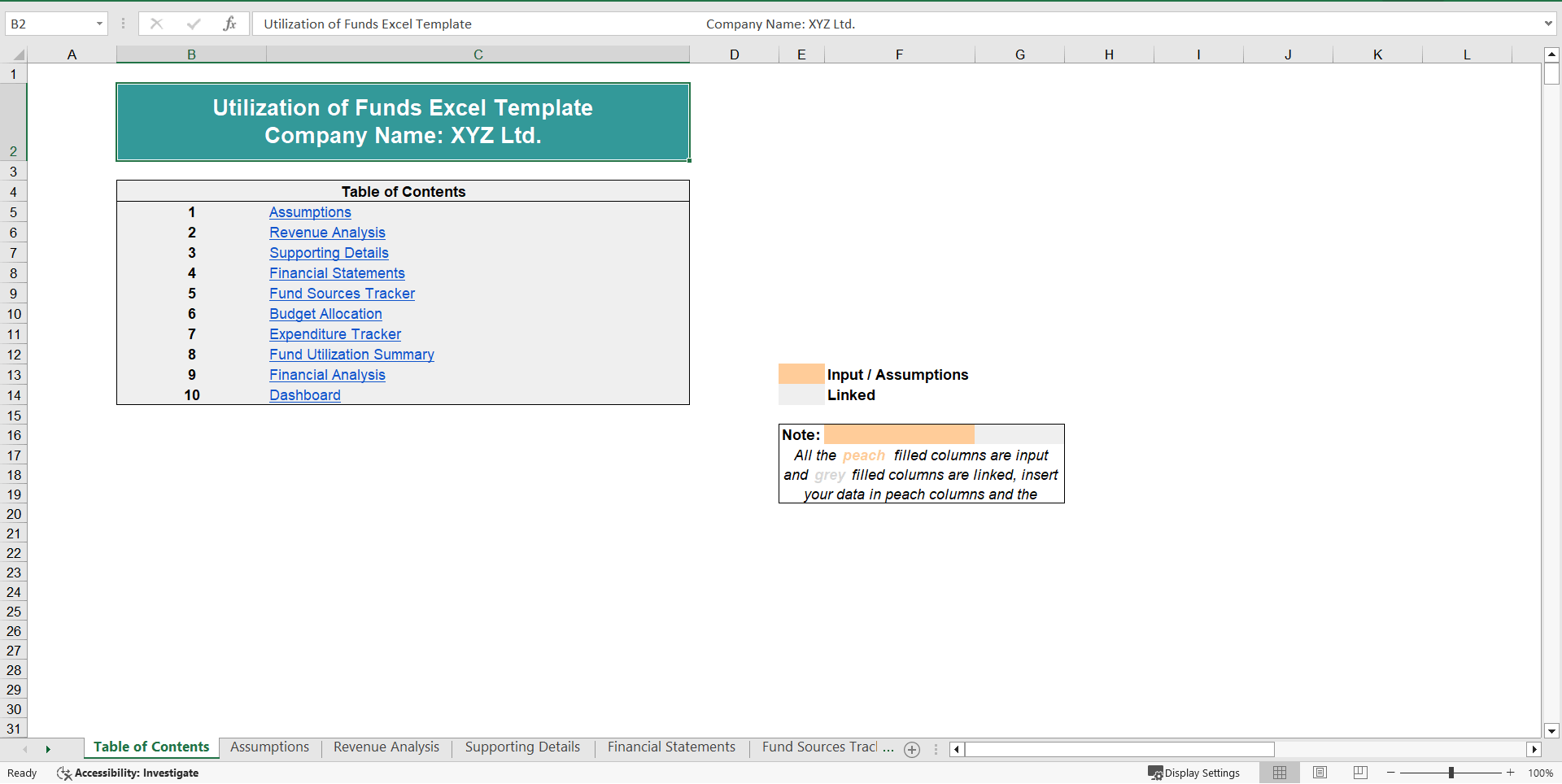Click the Insert Function (fx) icon
This screenshot has width=1562, height=784.
(230, 24)
